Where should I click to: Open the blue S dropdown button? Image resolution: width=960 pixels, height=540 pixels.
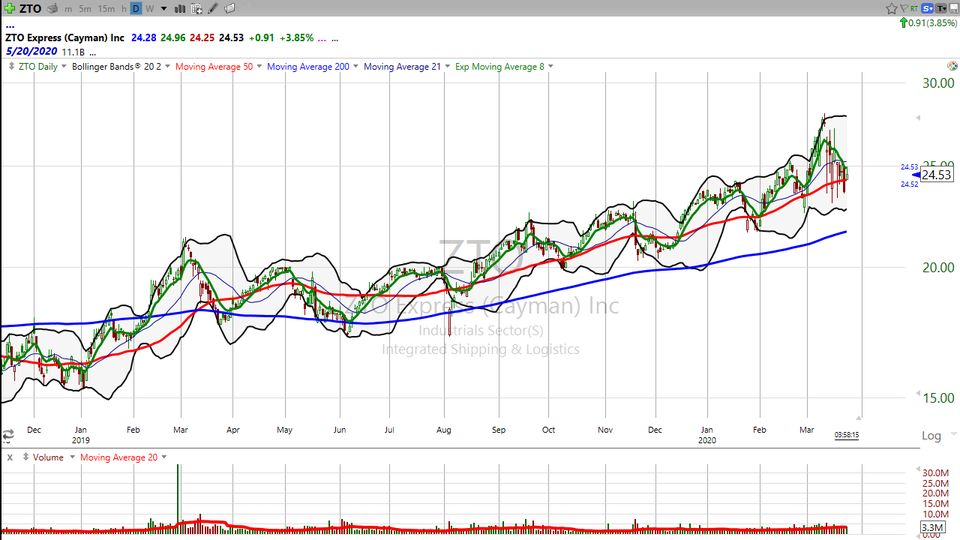coord(928,9)
